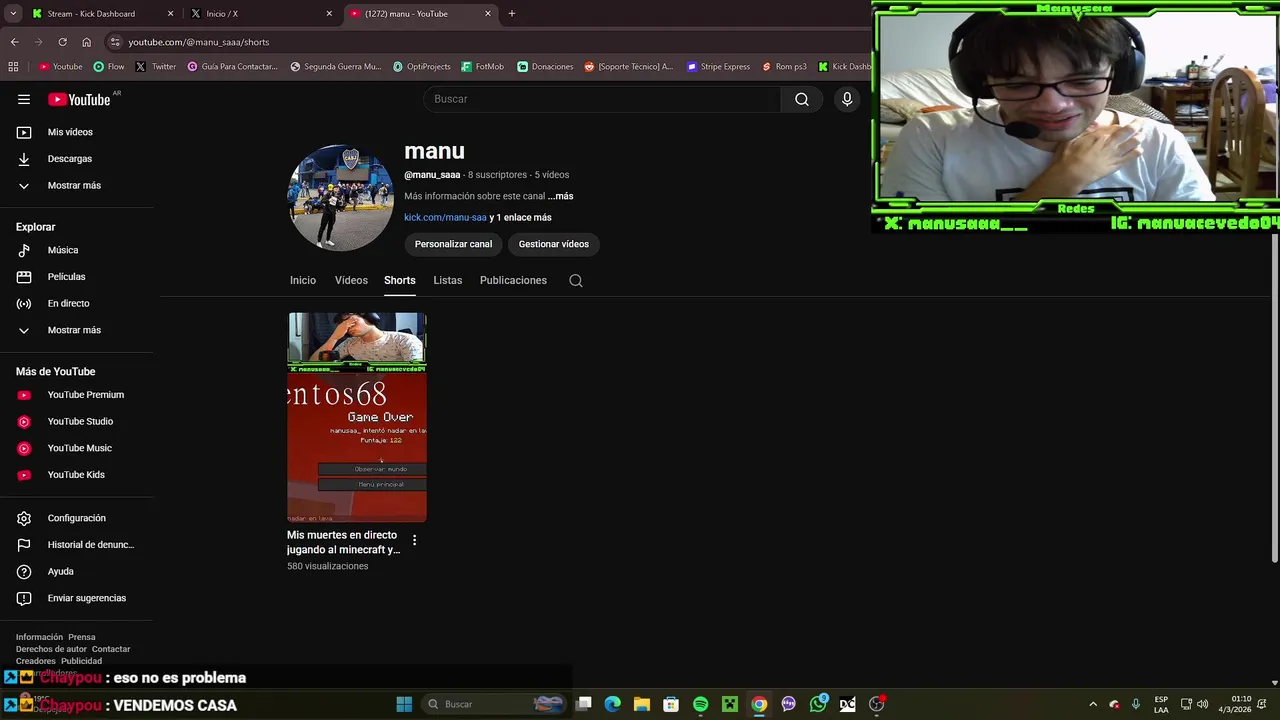Switch to Inicio / X browser tab
Screen dimensions: 1280x720
[260, 14]
